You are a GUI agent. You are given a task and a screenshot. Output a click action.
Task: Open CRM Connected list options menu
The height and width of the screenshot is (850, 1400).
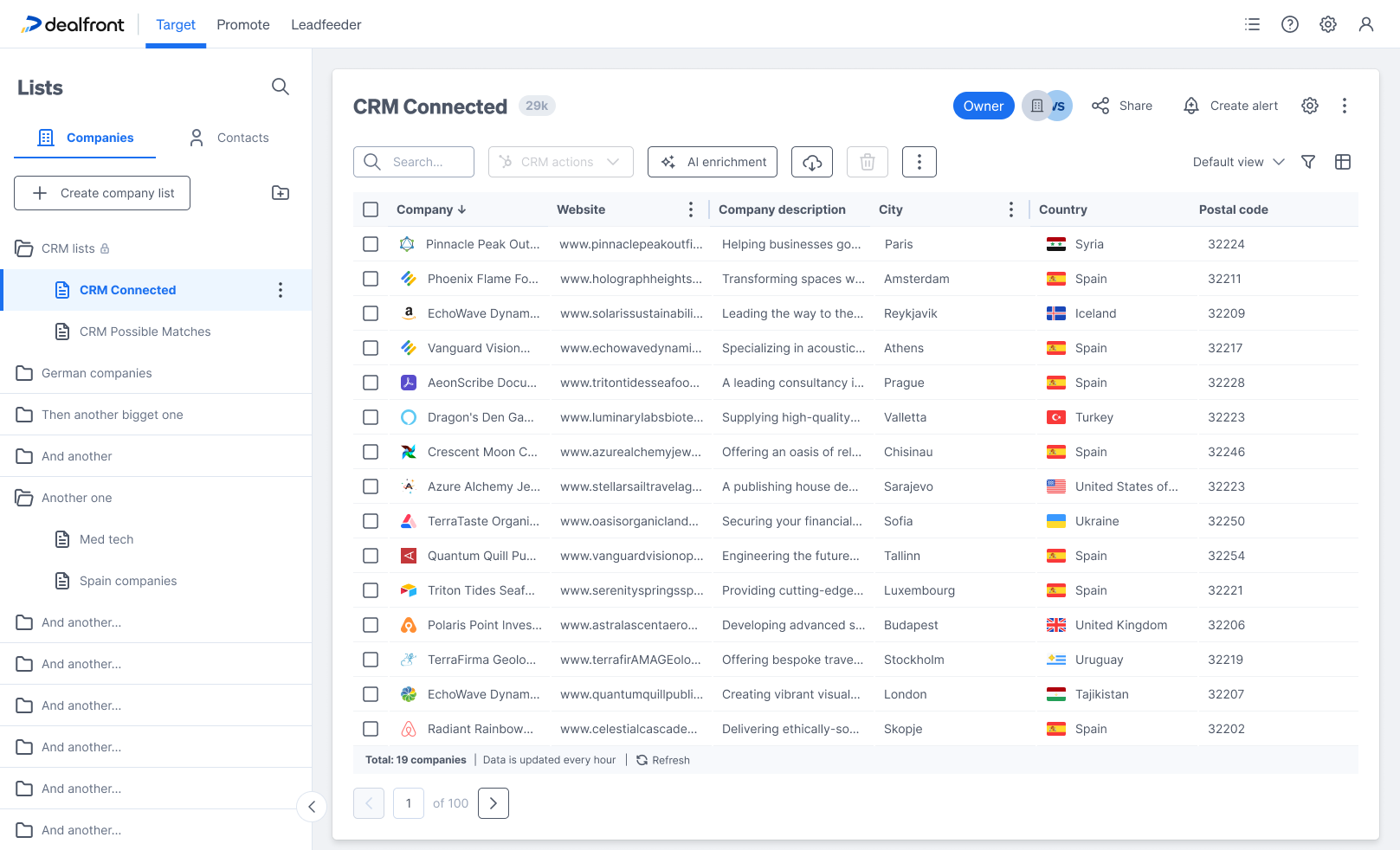point(281,290)
